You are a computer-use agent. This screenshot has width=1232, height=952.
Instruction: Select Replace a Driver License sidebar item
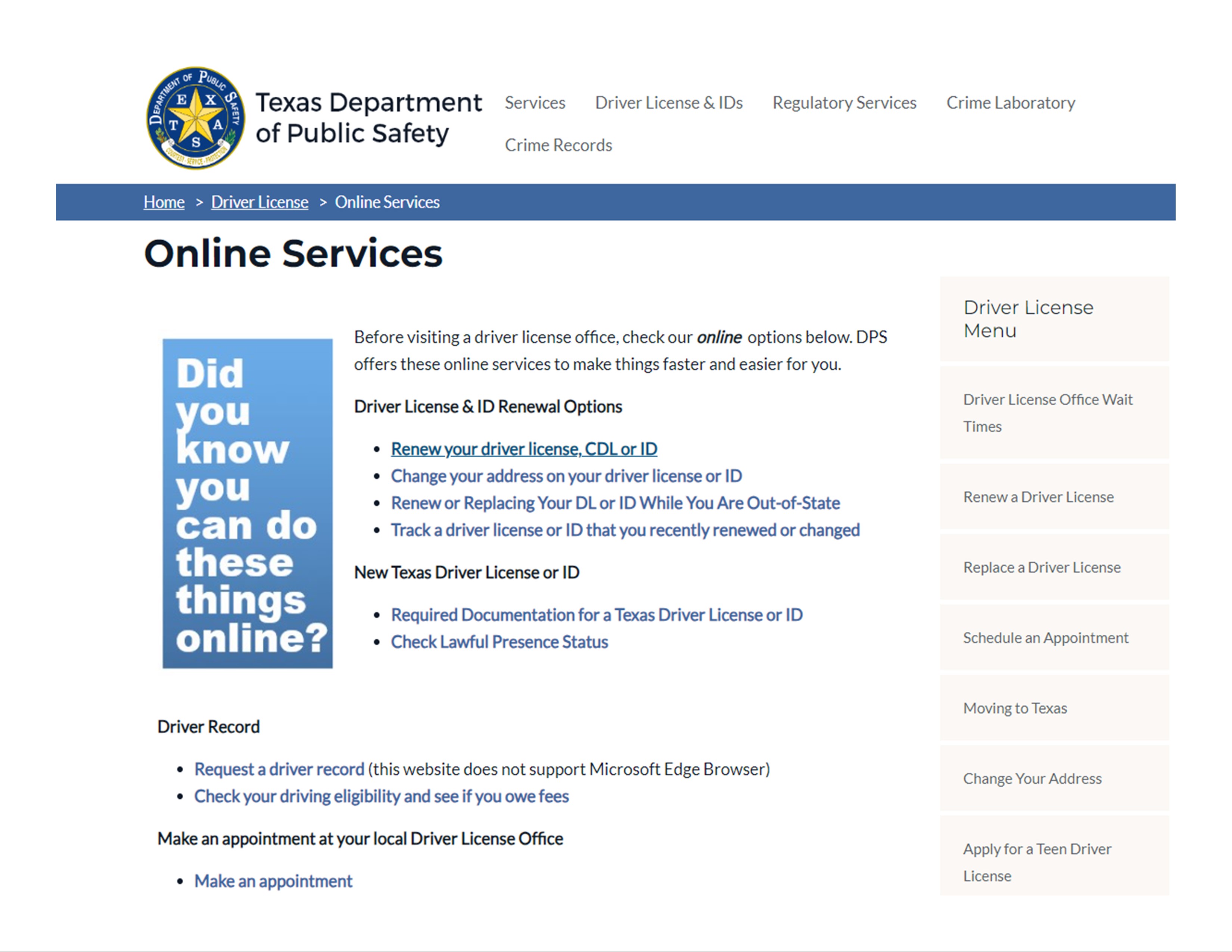click(1054, 567)
